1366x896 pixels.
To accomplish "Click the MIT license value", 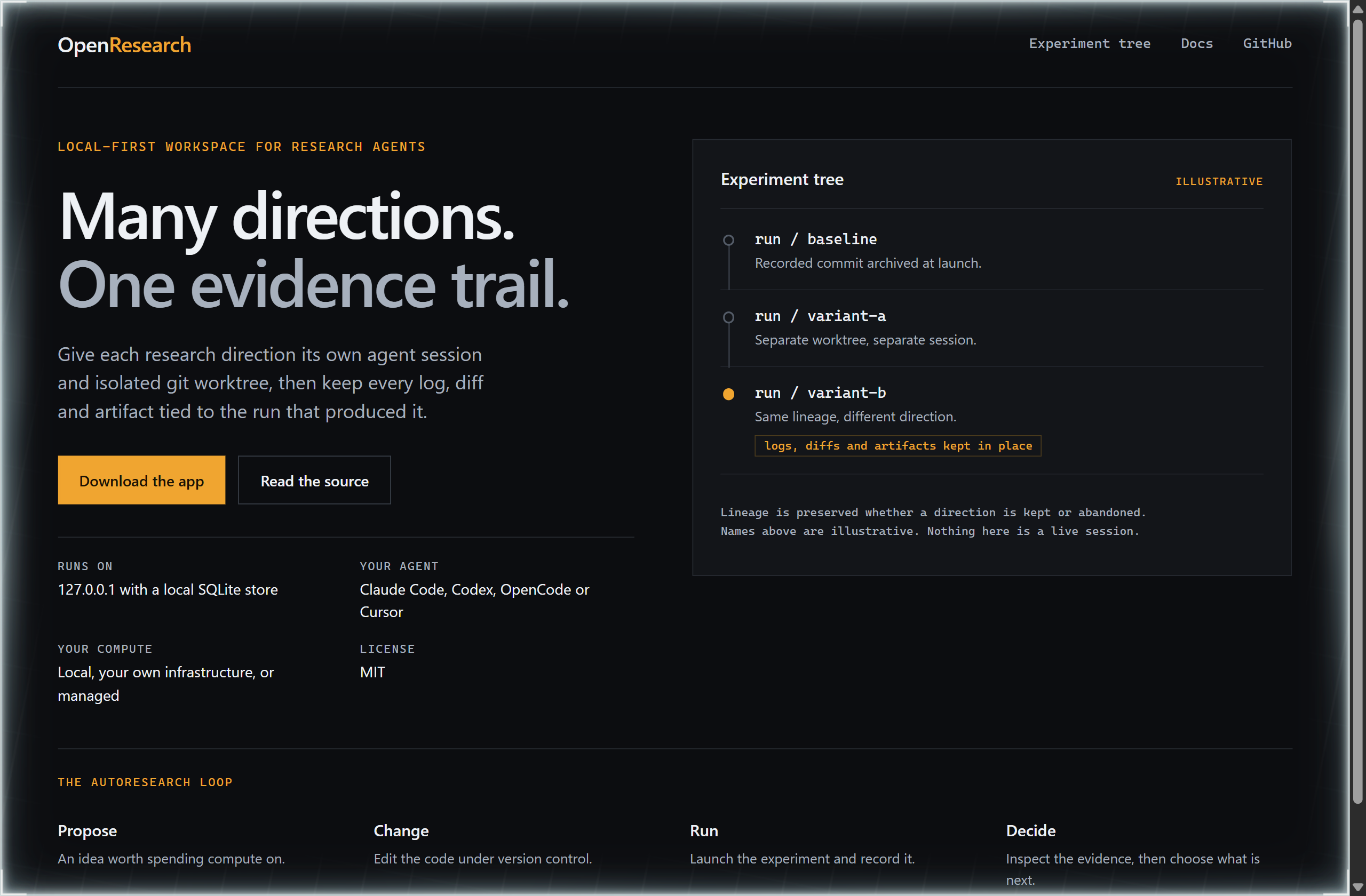I will 372,671.
